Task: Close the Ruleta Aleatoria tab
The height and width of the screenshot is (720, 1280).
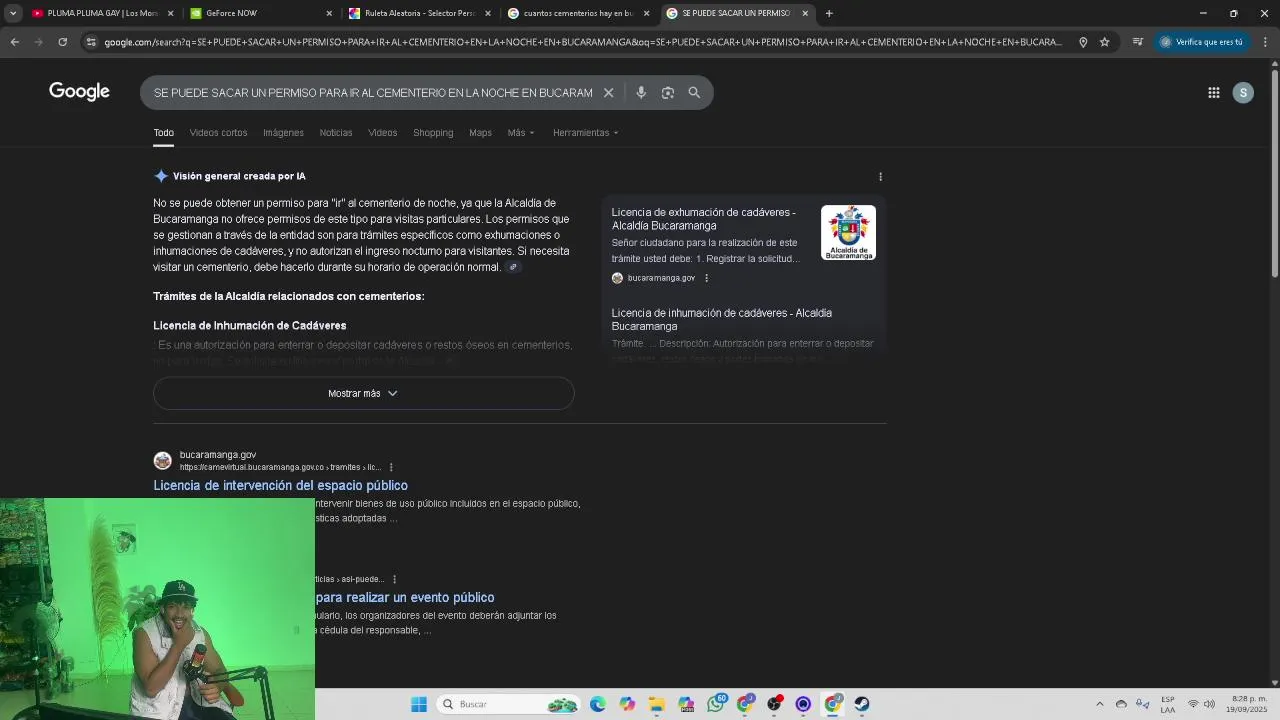Action: pyautogui.click(x=488, y=13)
